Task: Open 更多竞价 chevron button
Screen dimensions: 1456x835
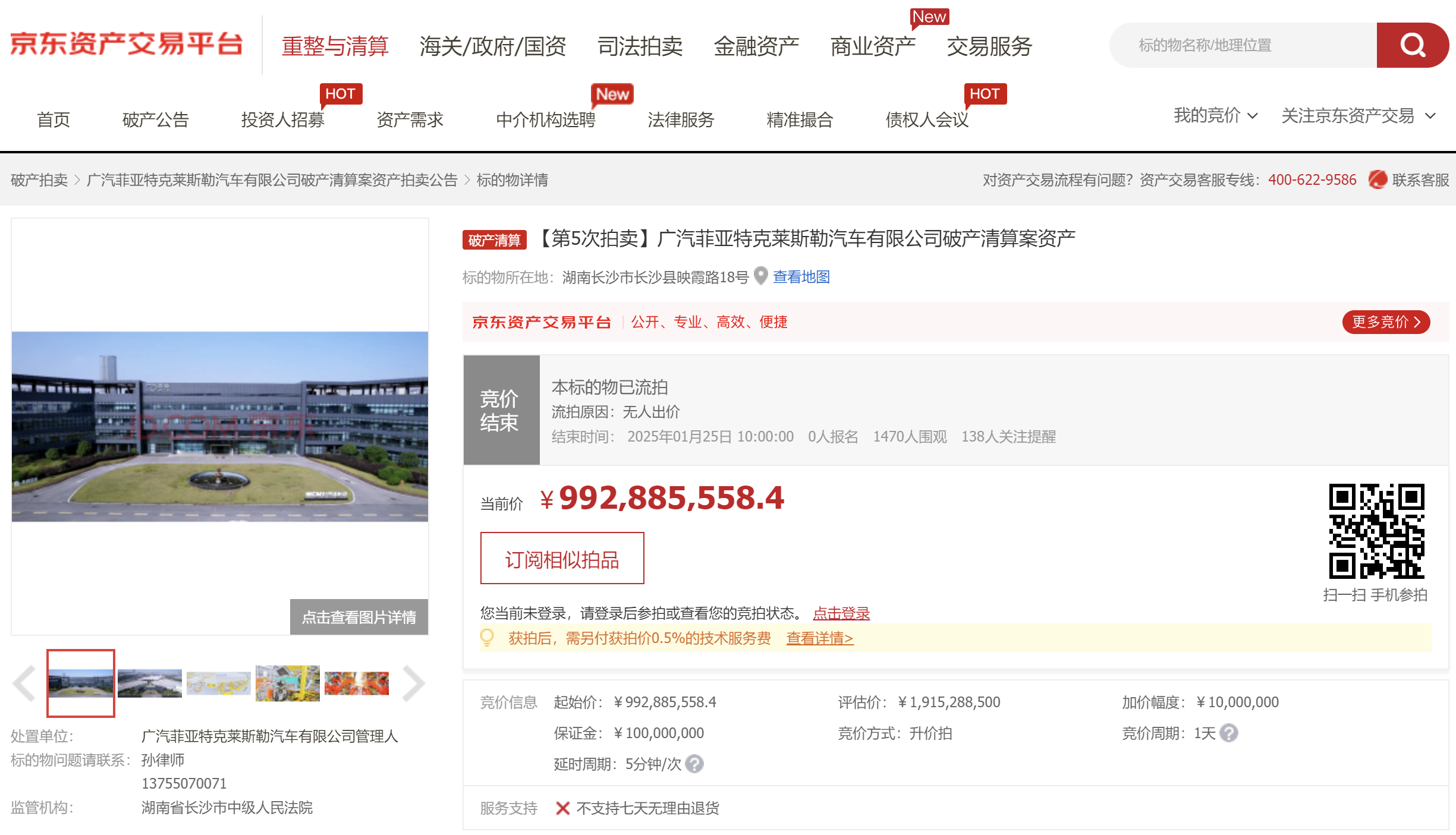Action: [x=1386, y=322]
